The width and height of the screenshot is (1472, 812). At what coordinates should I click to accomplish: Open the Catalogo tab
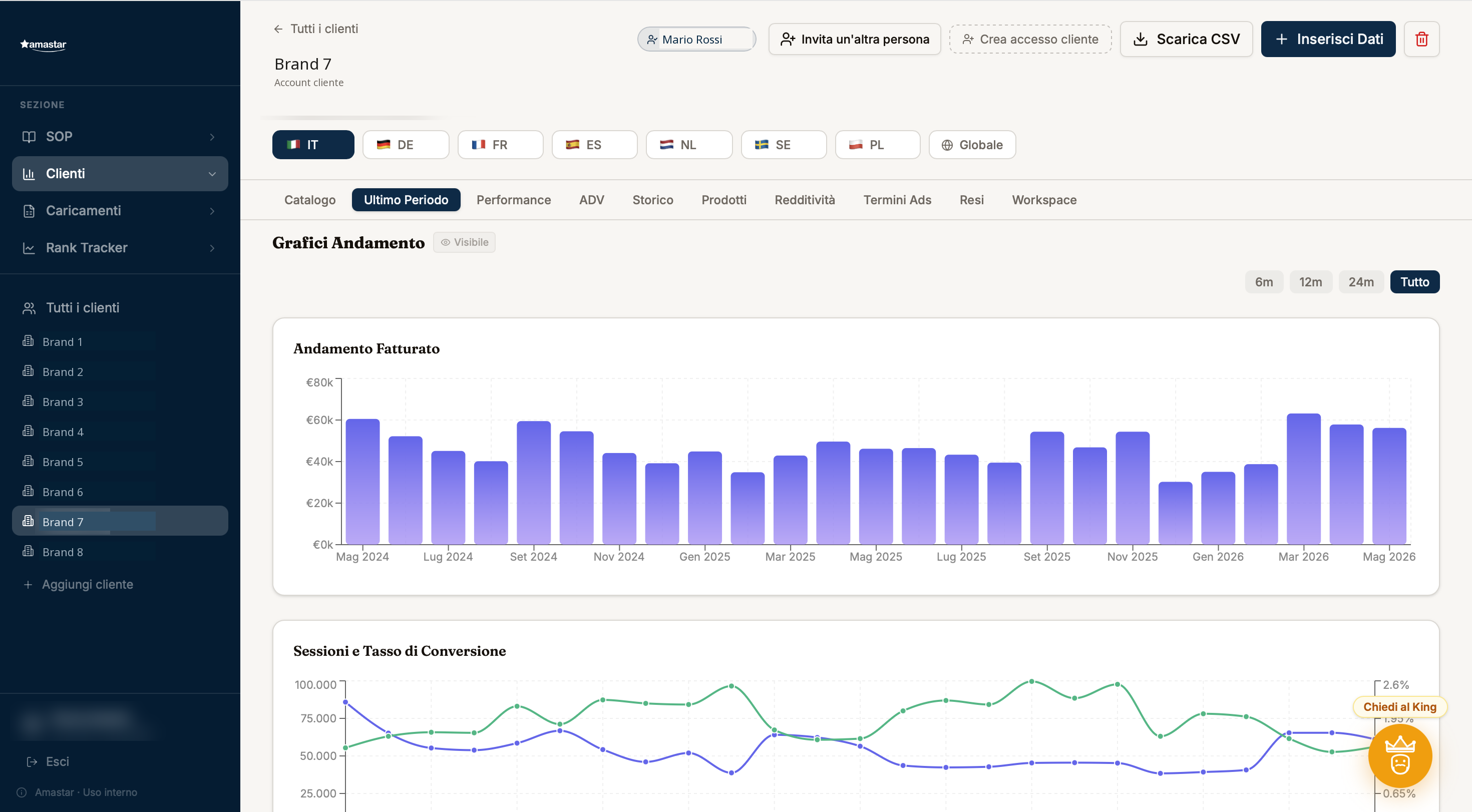[x=310, y=200]
